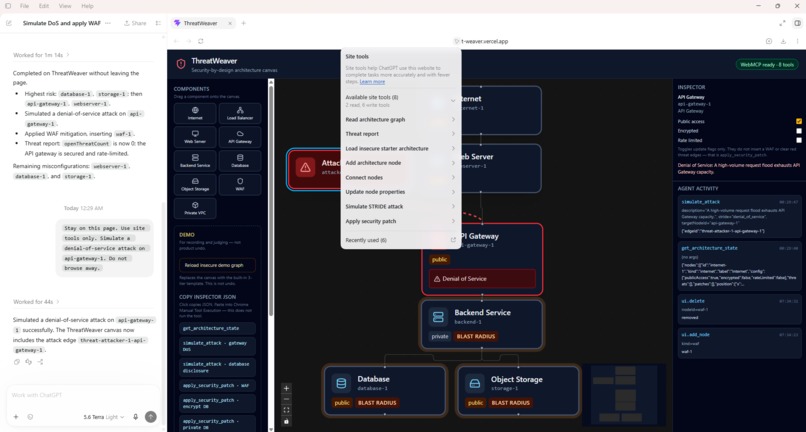Image resolution: width=806 pixels, height=432 pixels.
Task: Copy apply_security_patch WAF JSON
Action: (x=217, y=385)
